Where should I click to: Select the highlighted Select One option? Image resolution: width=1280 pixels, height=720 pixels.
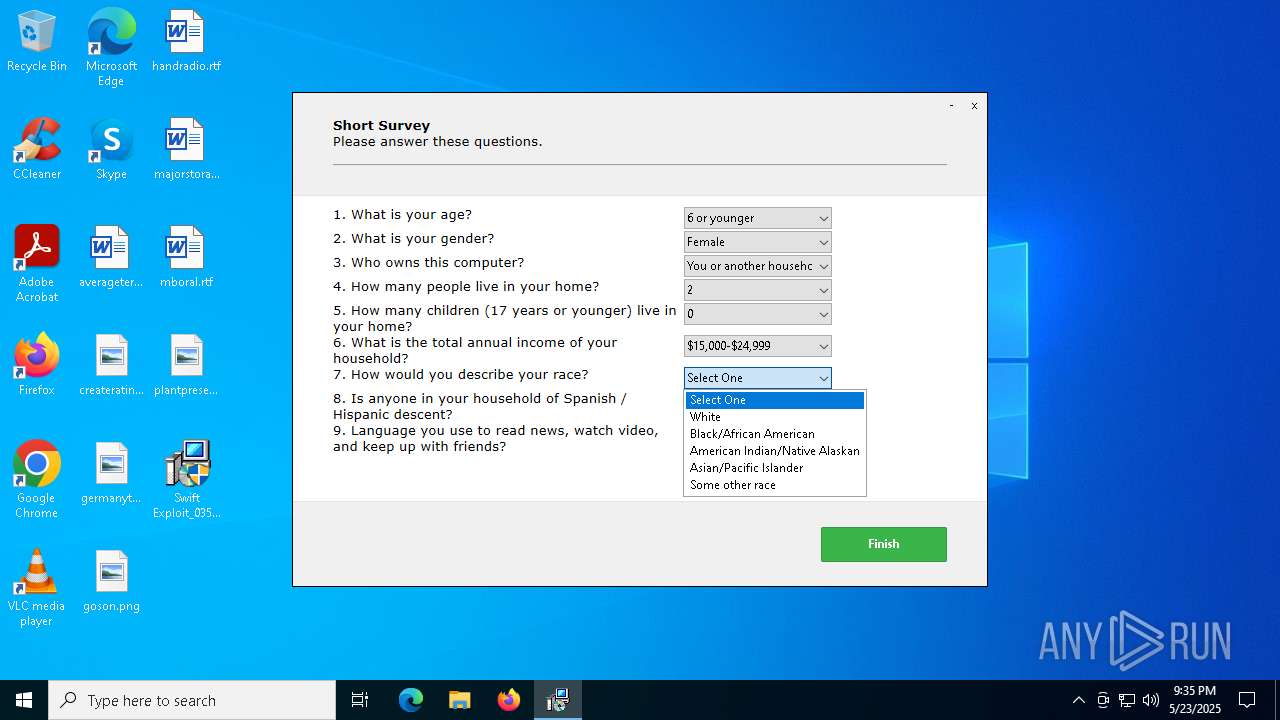coord(775,400)
